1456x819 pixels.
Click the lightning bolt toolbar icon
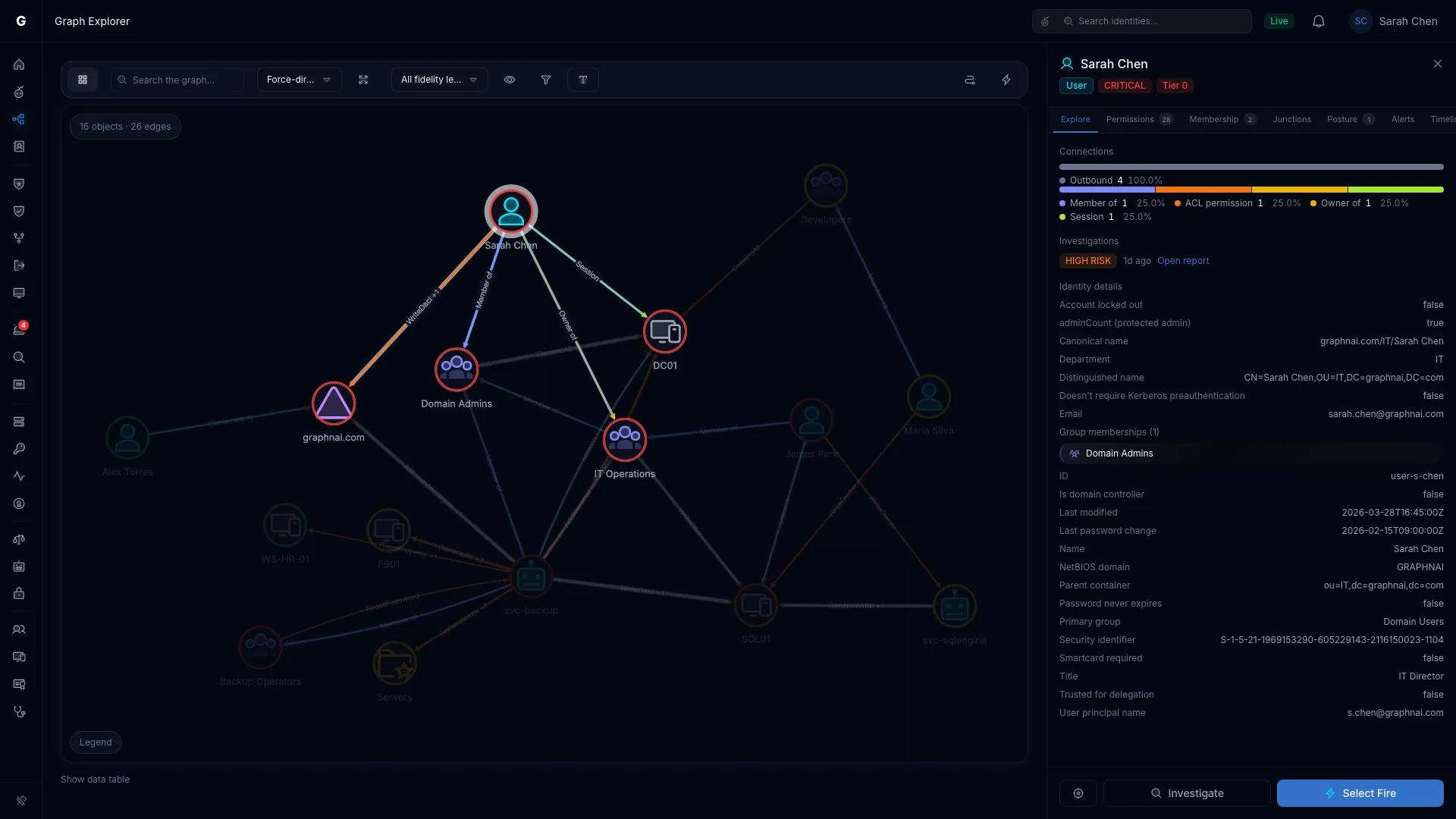1006,80
